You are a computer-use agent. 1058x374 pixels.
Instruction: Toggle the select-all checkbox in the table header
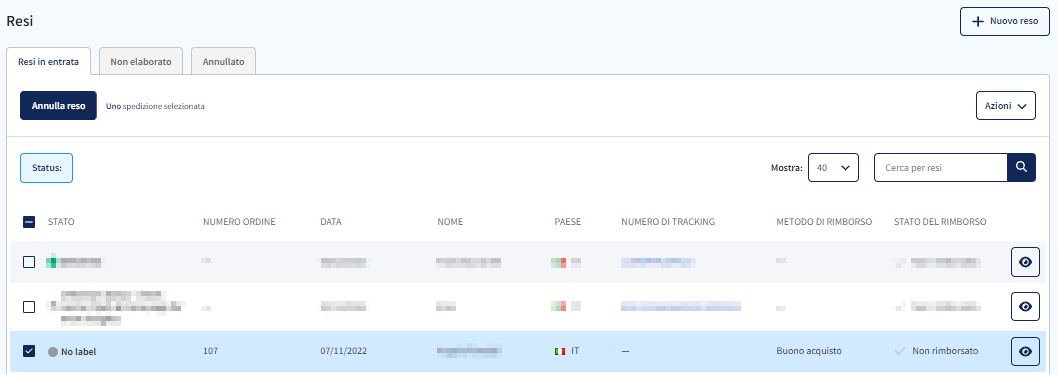click(x=29, y=221)
